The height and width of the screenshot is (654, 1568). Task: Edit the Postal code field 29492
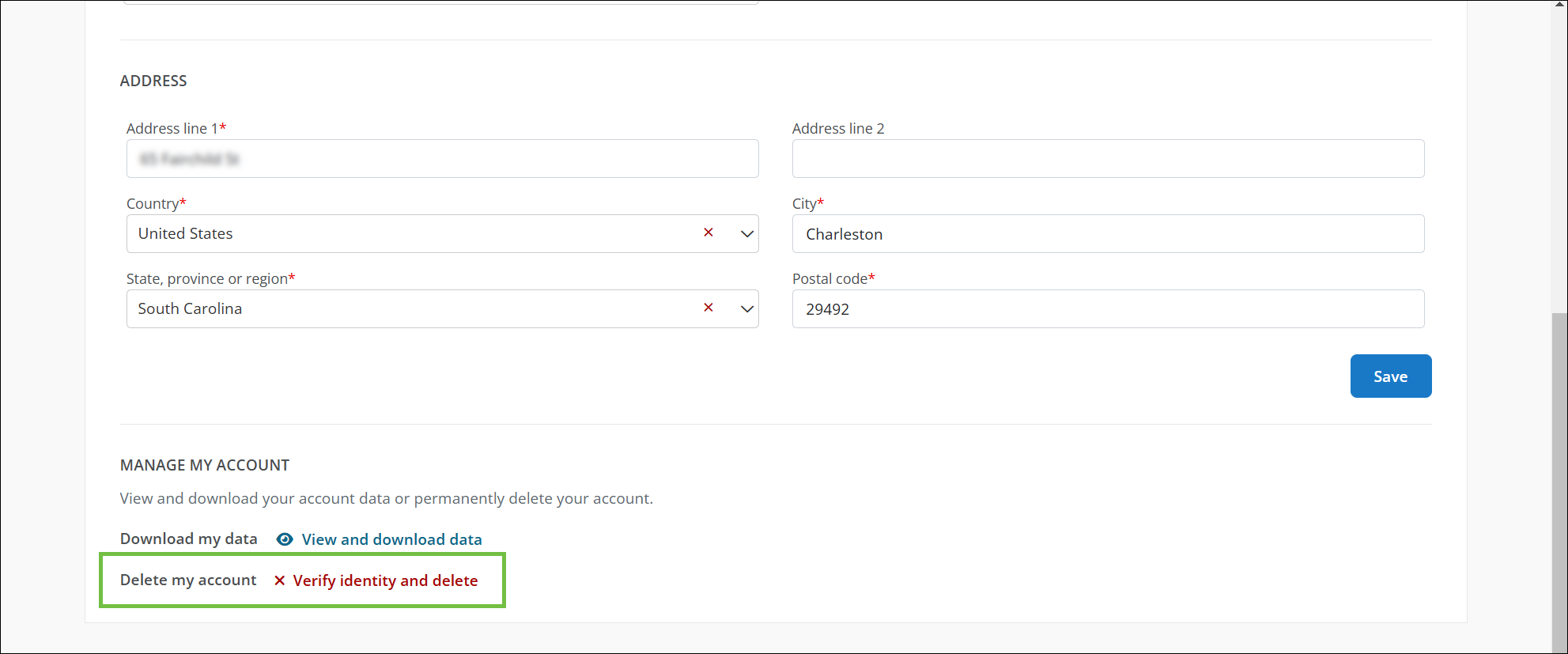coord(1108,309)
